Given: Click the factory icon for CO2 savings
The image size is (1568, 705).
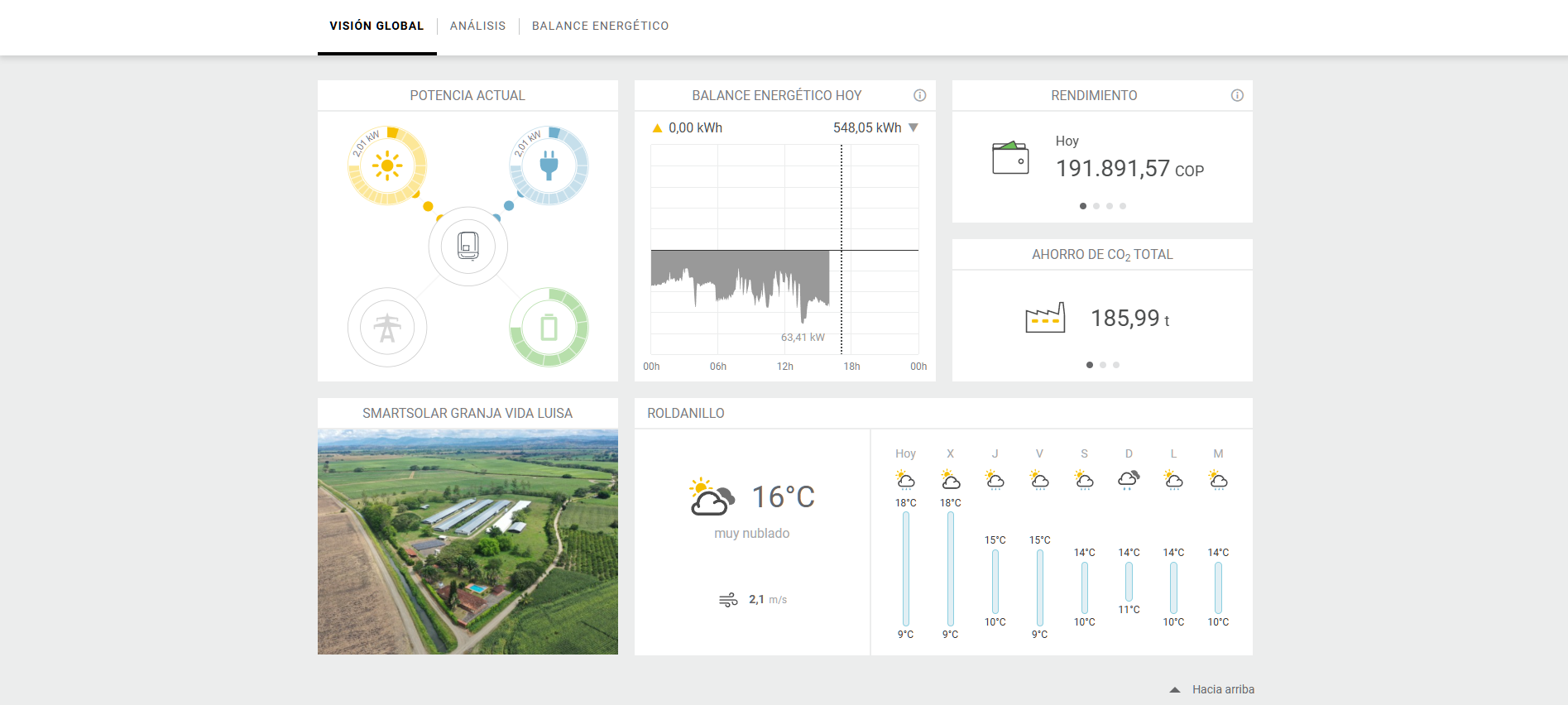Looking at the screenshot, I should pos(1045,318).
